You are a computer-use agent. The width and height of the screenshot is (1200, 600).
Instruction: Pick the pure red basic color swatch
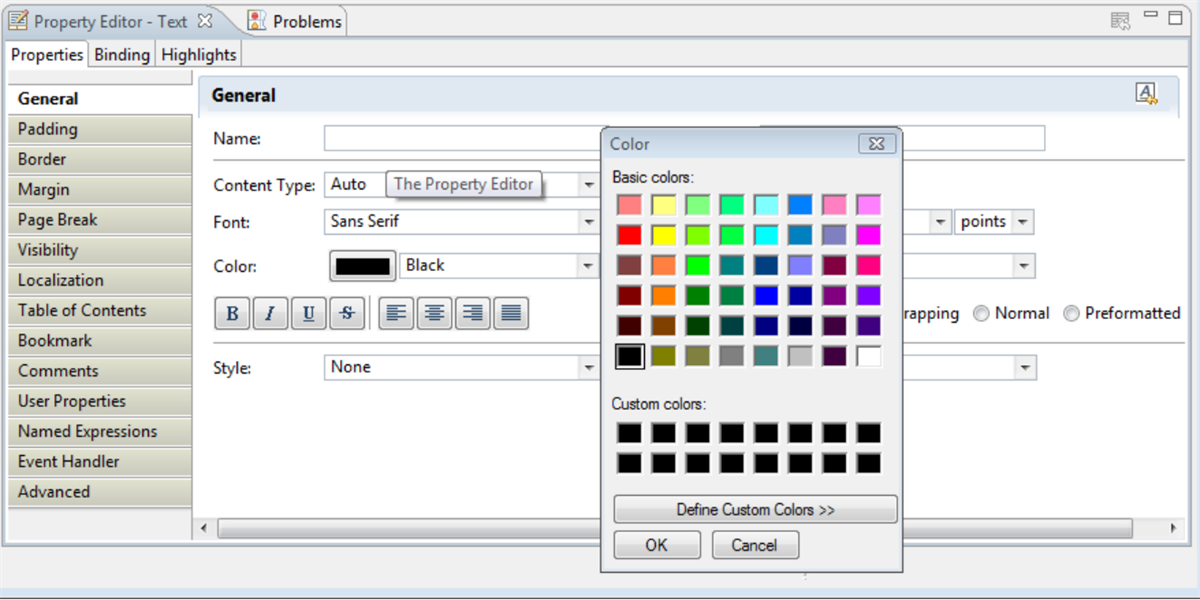(x=629, y=235)
